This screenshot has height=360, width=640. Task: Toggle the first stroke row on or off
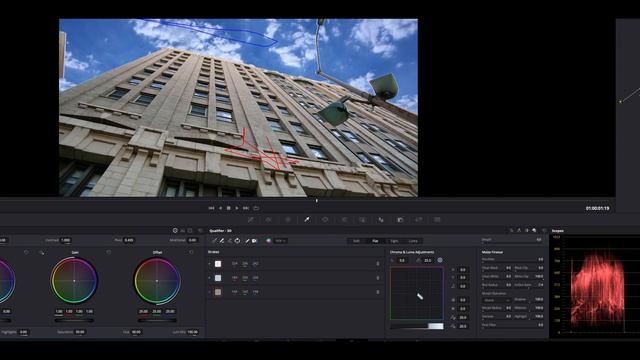click(210, 264)
